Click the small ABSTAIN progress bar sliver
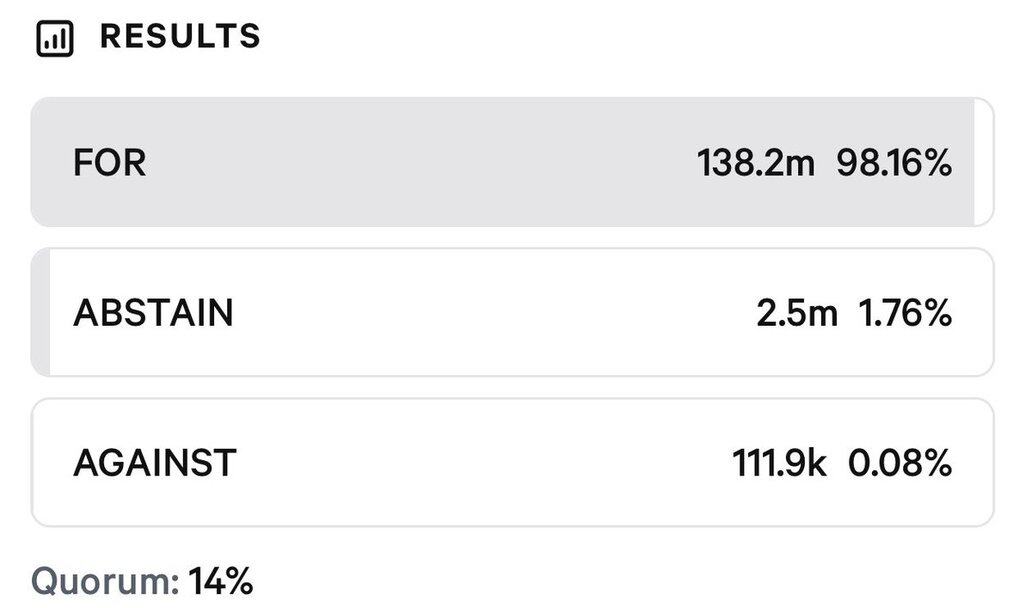Viewport: 1032px width, 608px height. [41, 312]
